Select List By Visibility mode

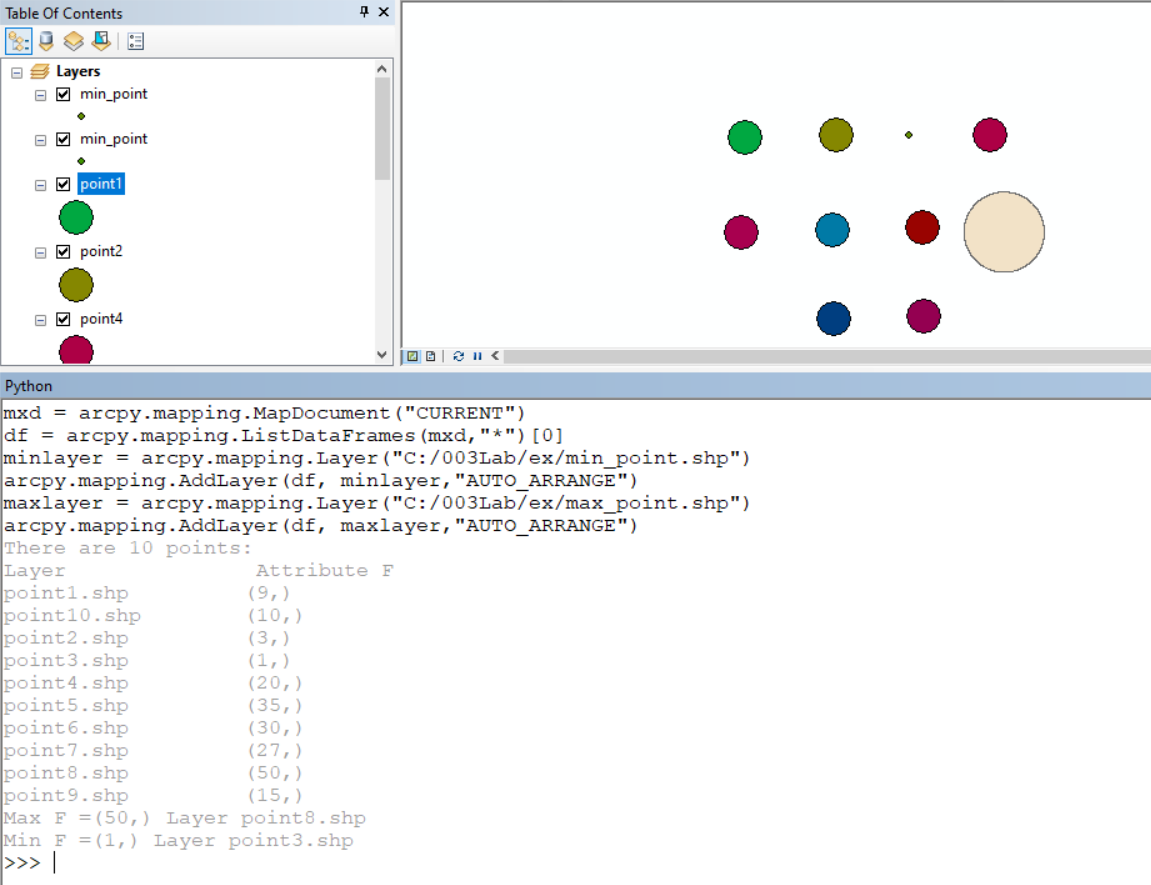[73, 41]
